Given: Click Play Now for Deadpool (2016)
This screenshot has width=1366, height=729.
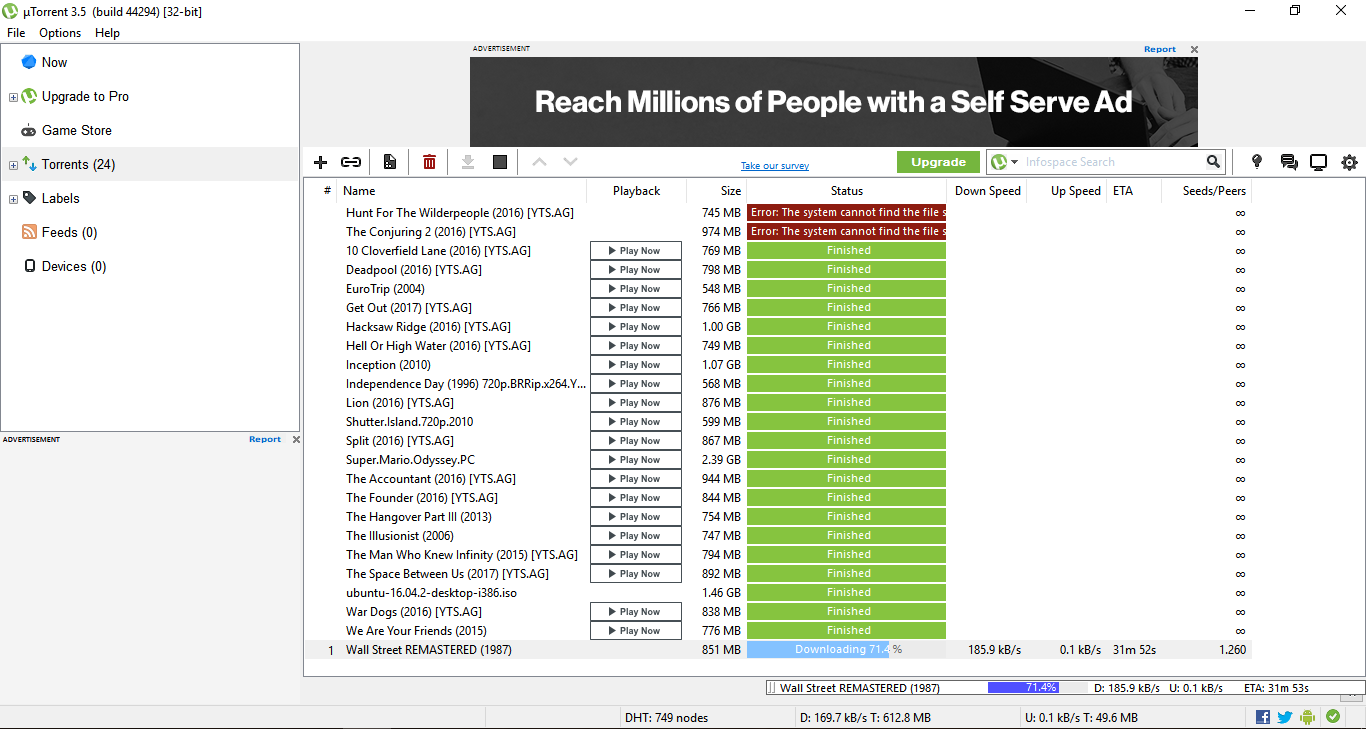Looking at the screenshot, I should pos(636,270).
